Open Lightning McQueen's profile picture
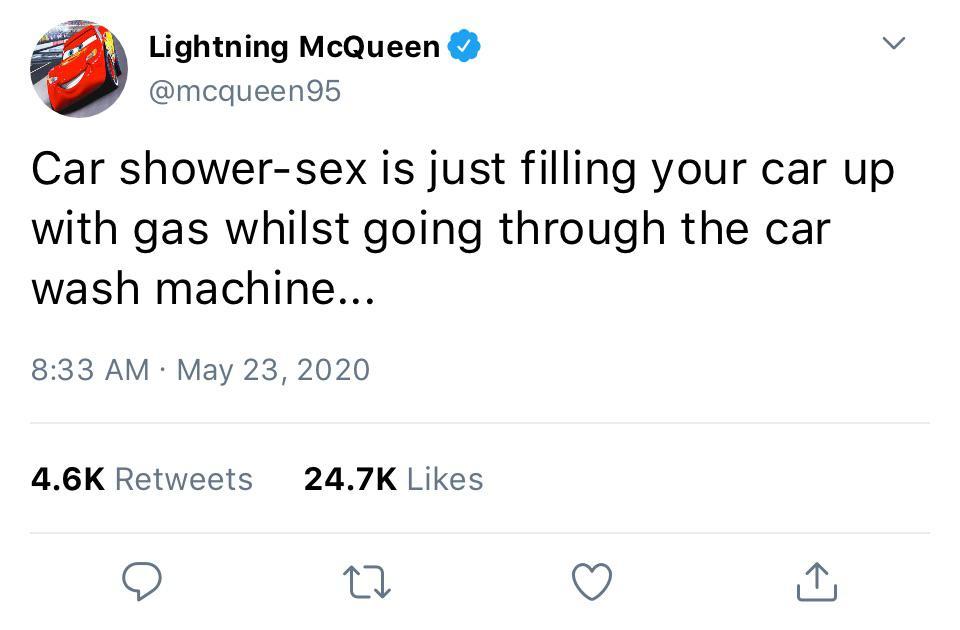The image size is (960, 630). [x=79, y=68]
